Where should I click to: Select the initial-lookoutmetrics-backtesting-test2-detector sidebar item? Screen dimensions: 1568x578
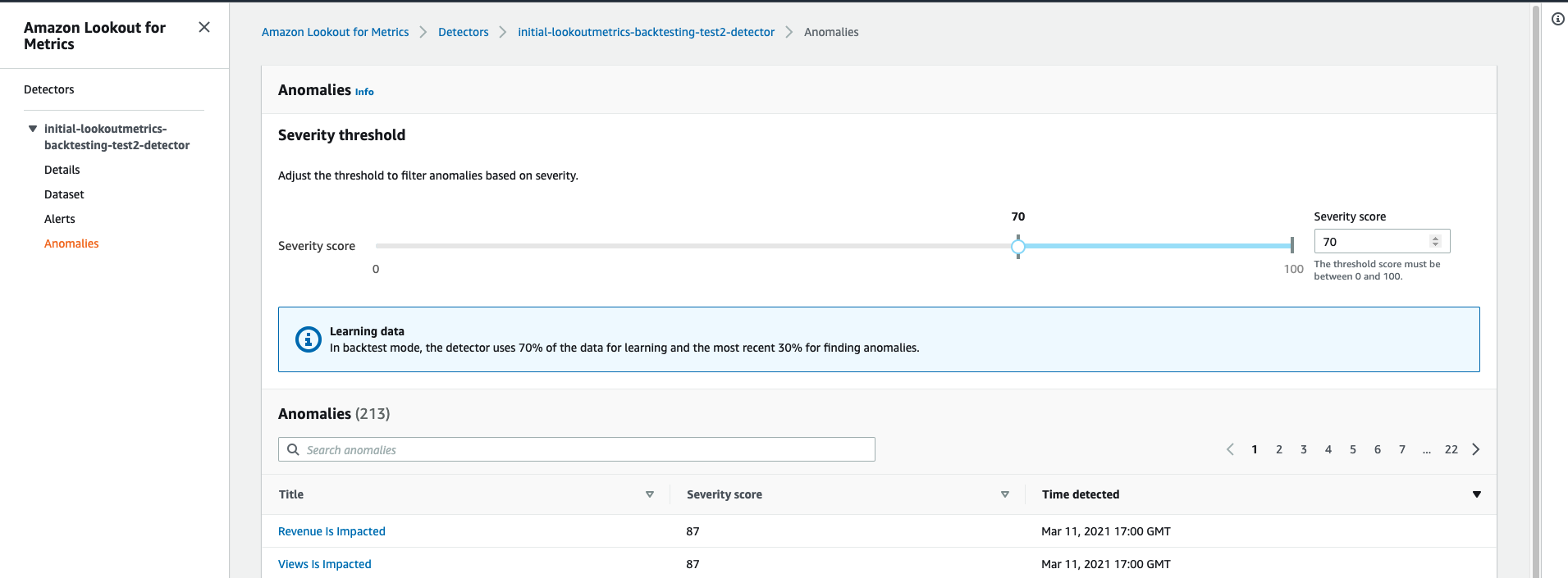pyautogui.click(x=117, y=137)
